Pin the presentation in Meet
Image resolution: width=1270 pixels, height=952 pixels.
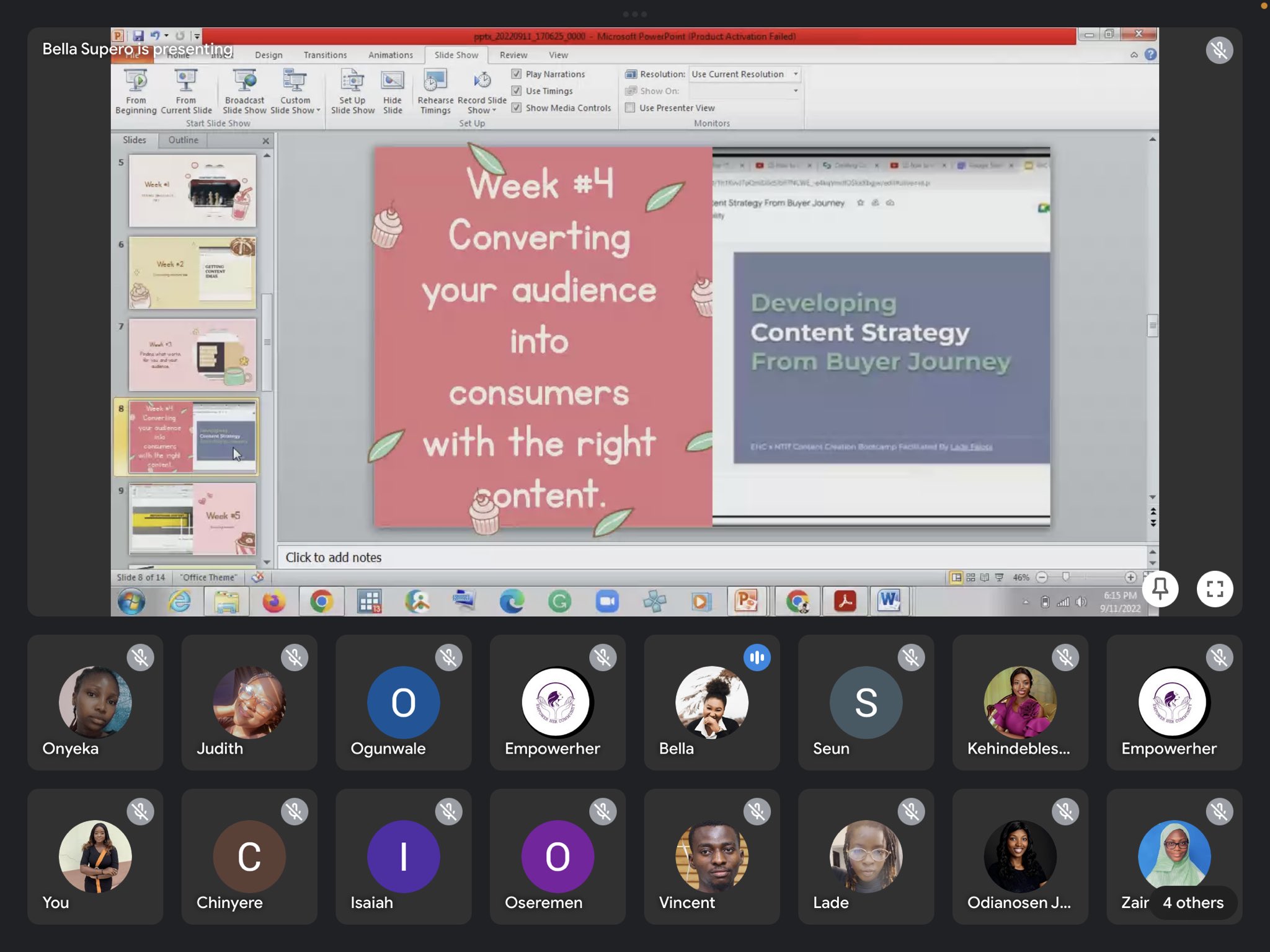1160,589
